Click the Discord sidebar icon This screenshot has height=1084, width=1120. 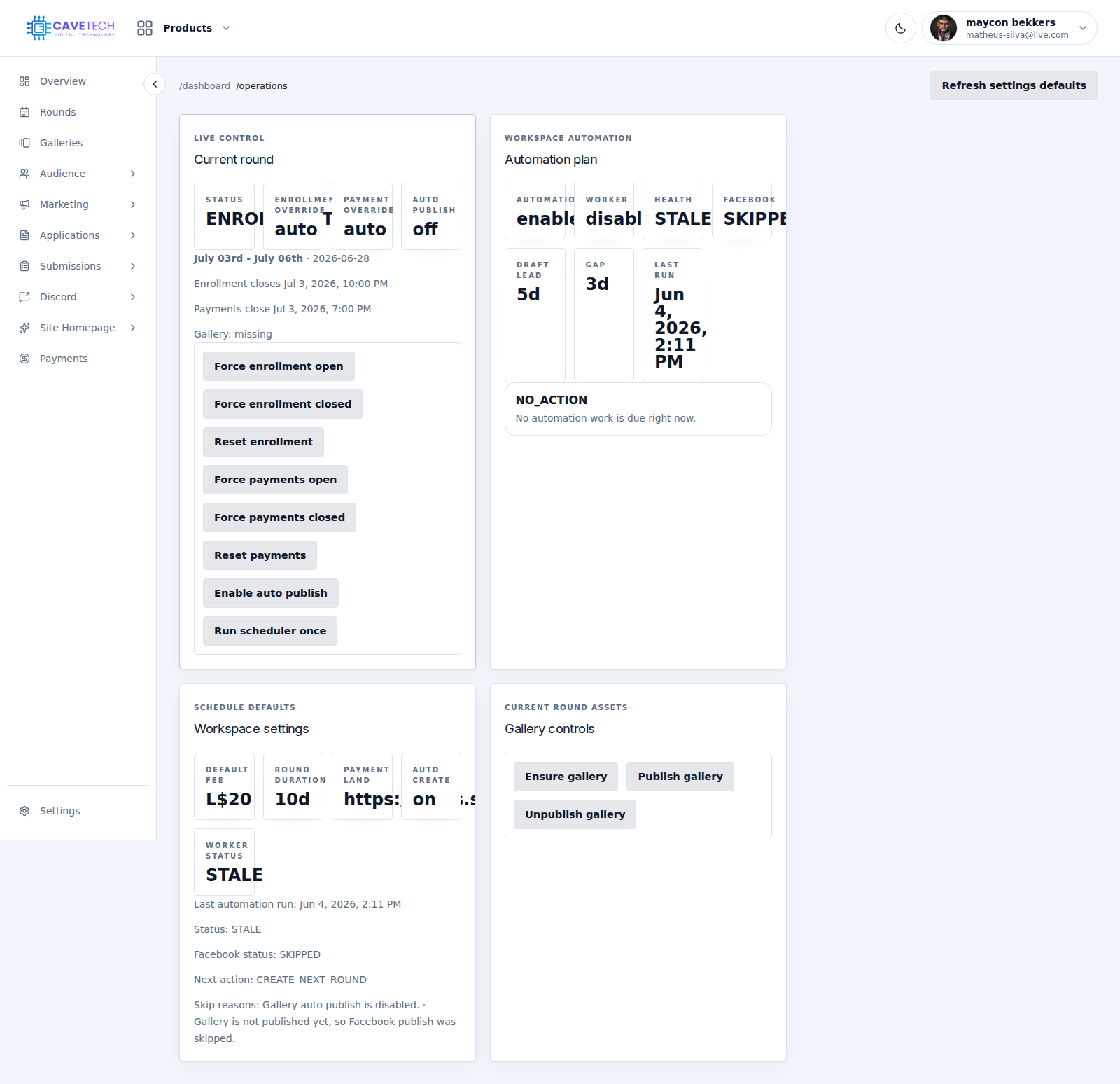(24, 297)
